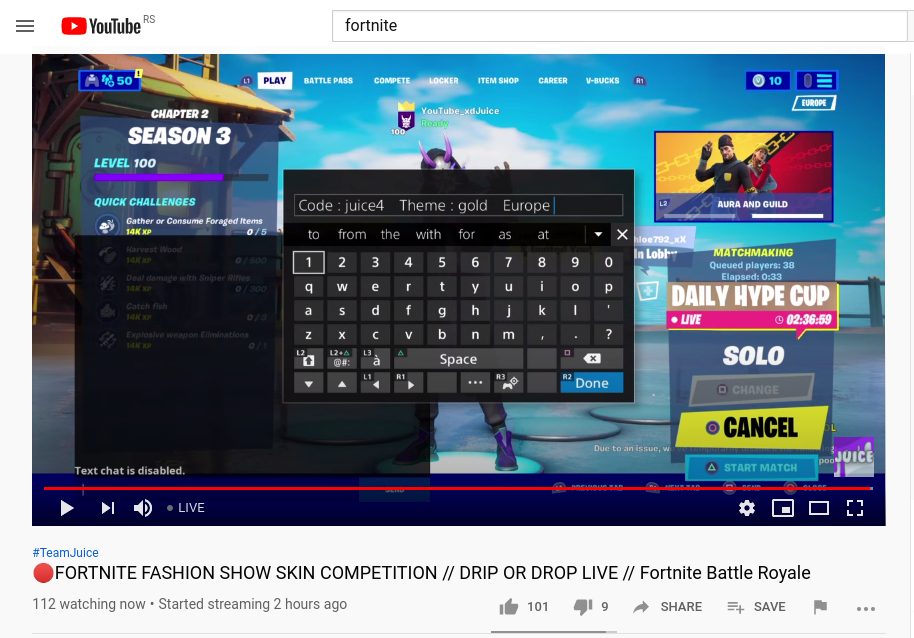
Task: Click the search box containing fortnite
Action: tap(620, 26)
